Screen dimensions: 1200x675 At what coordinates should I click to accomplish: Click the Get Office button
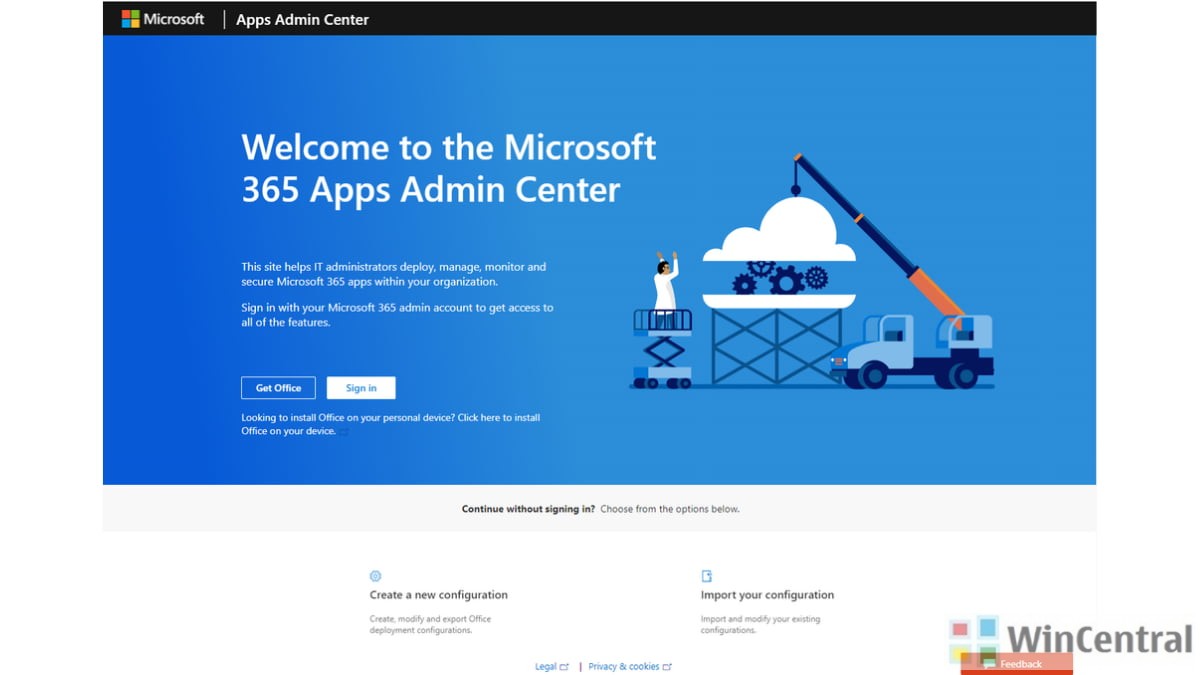coord(278,388)
